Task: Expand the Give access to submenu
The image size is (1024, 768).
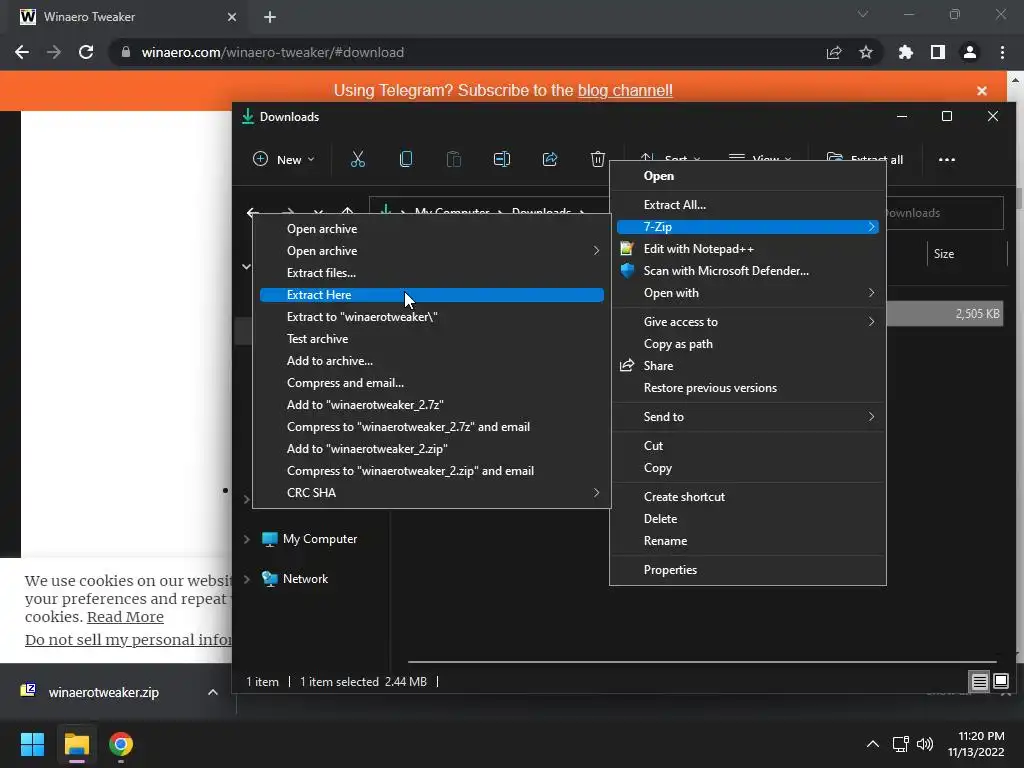Action: pos(748,322)
